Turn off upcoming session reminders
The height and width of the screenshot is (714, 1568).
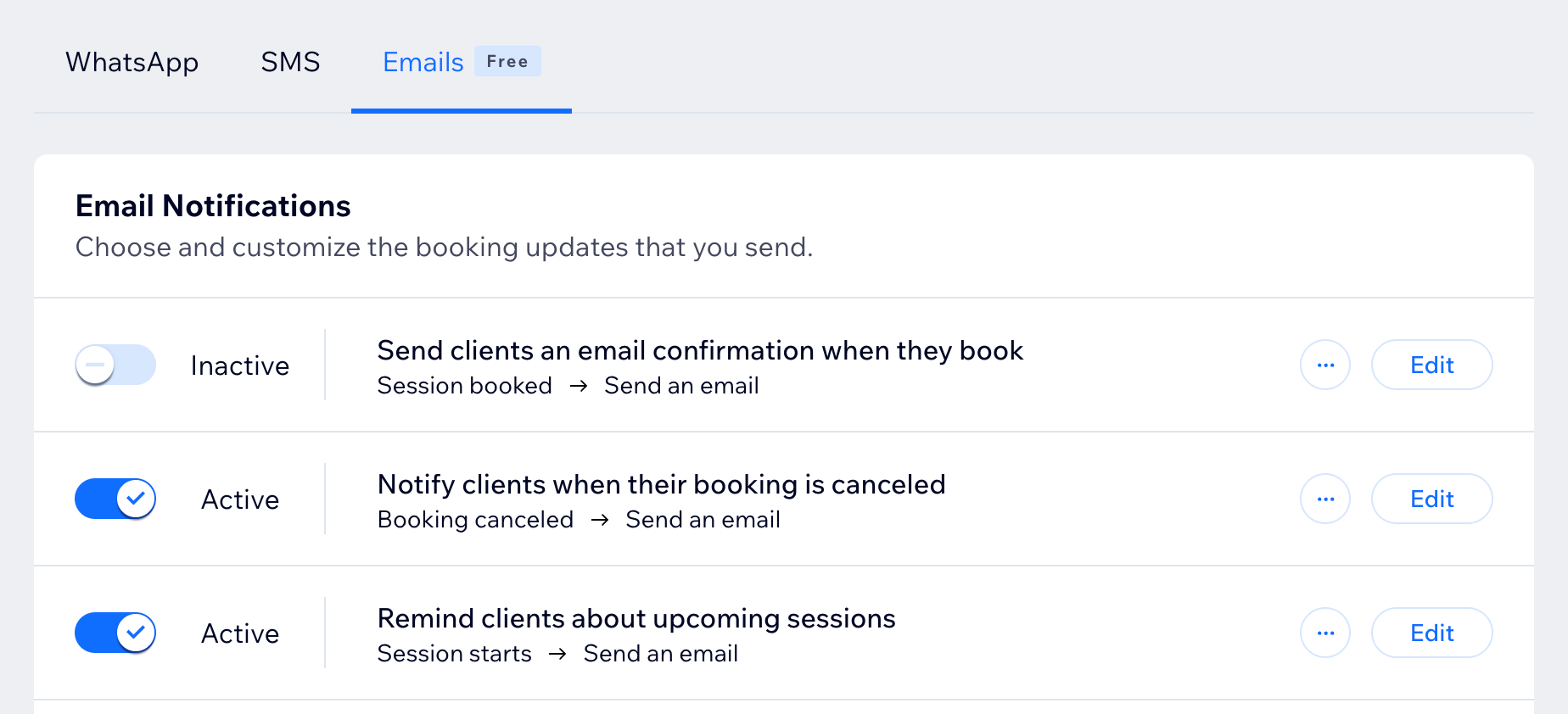[x=115, y=633]
